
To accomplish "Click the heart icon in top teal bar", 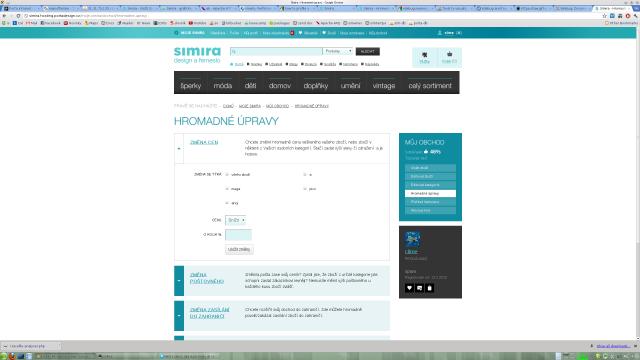I will pyautogui.click(x=300, y=33).
